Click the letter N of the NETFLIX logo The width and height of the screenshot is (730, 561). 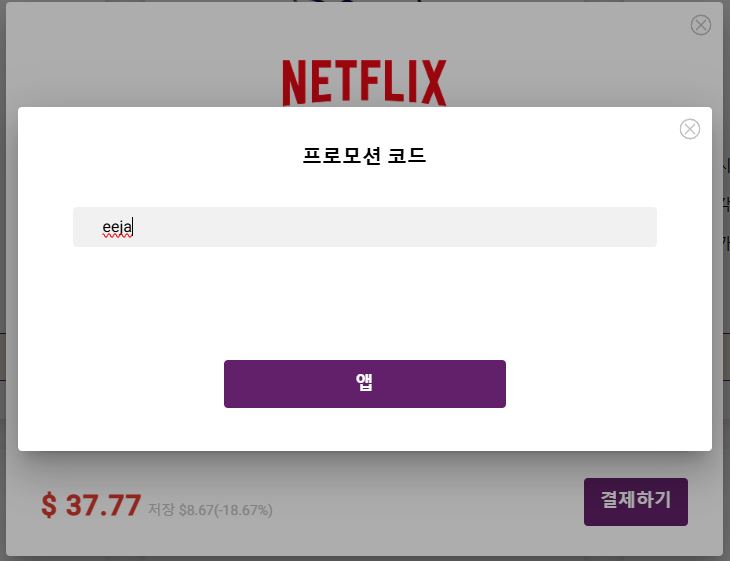294,82
